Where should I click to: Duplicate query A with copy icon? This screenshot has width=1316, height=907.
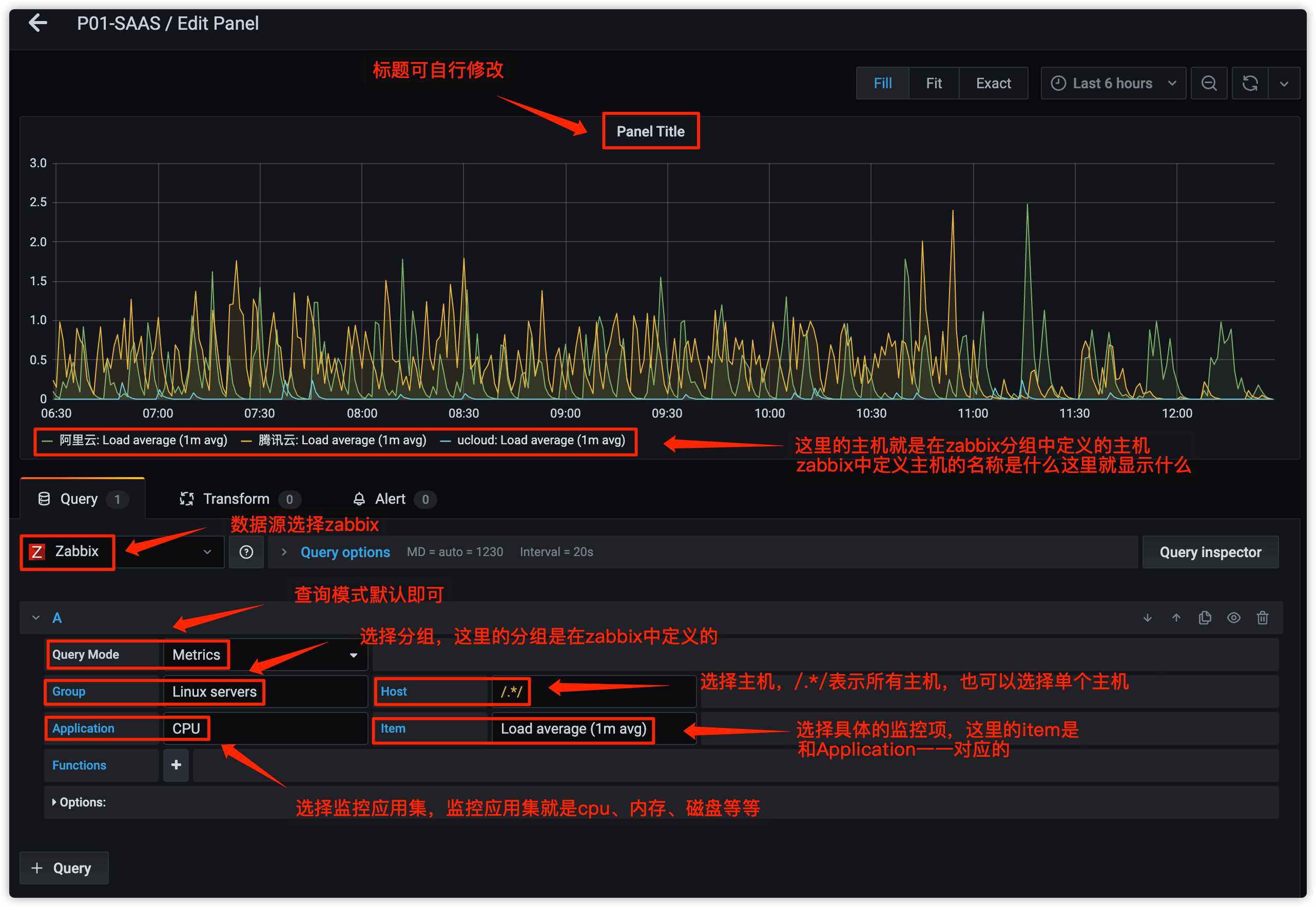point(1205,618)
